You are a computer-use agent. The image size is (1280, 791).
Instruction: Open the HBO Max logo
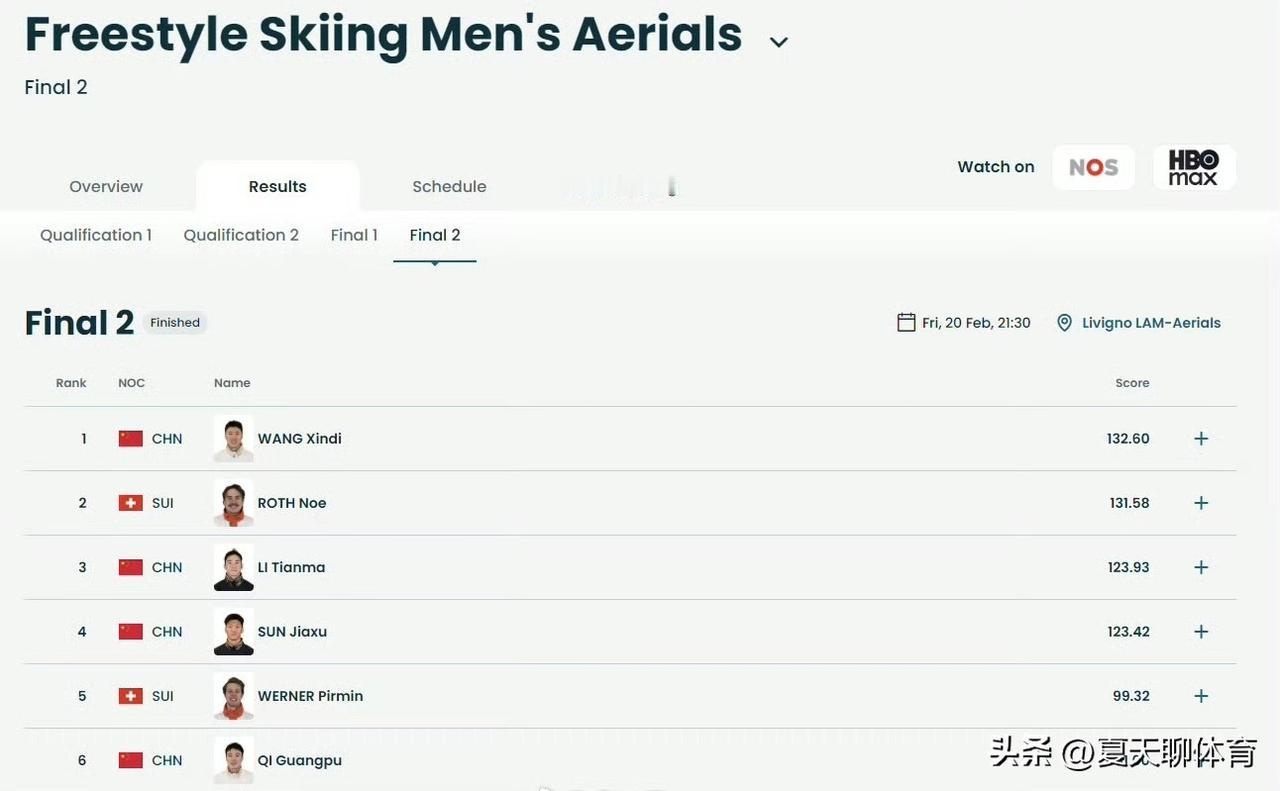[x=1194, y=168]
